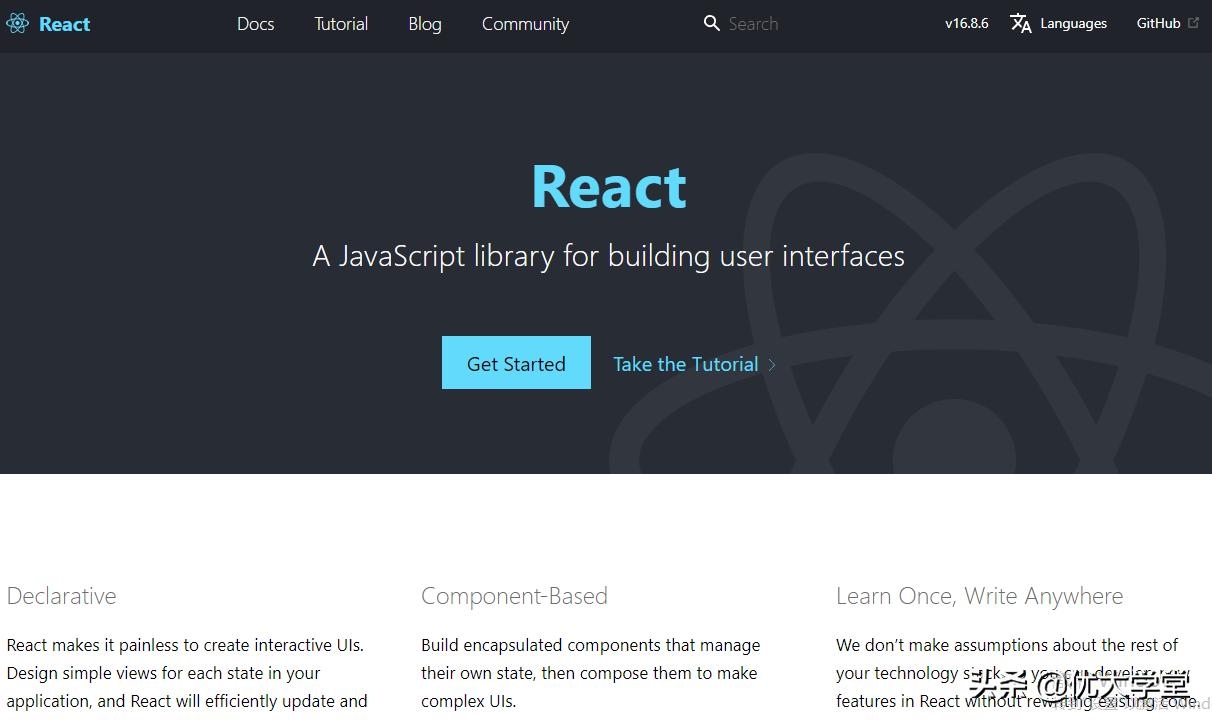Click the chevron after Take the Tutorial
Screen dimensions: 1212x722
pyautogui.click(x=772, y=365)
